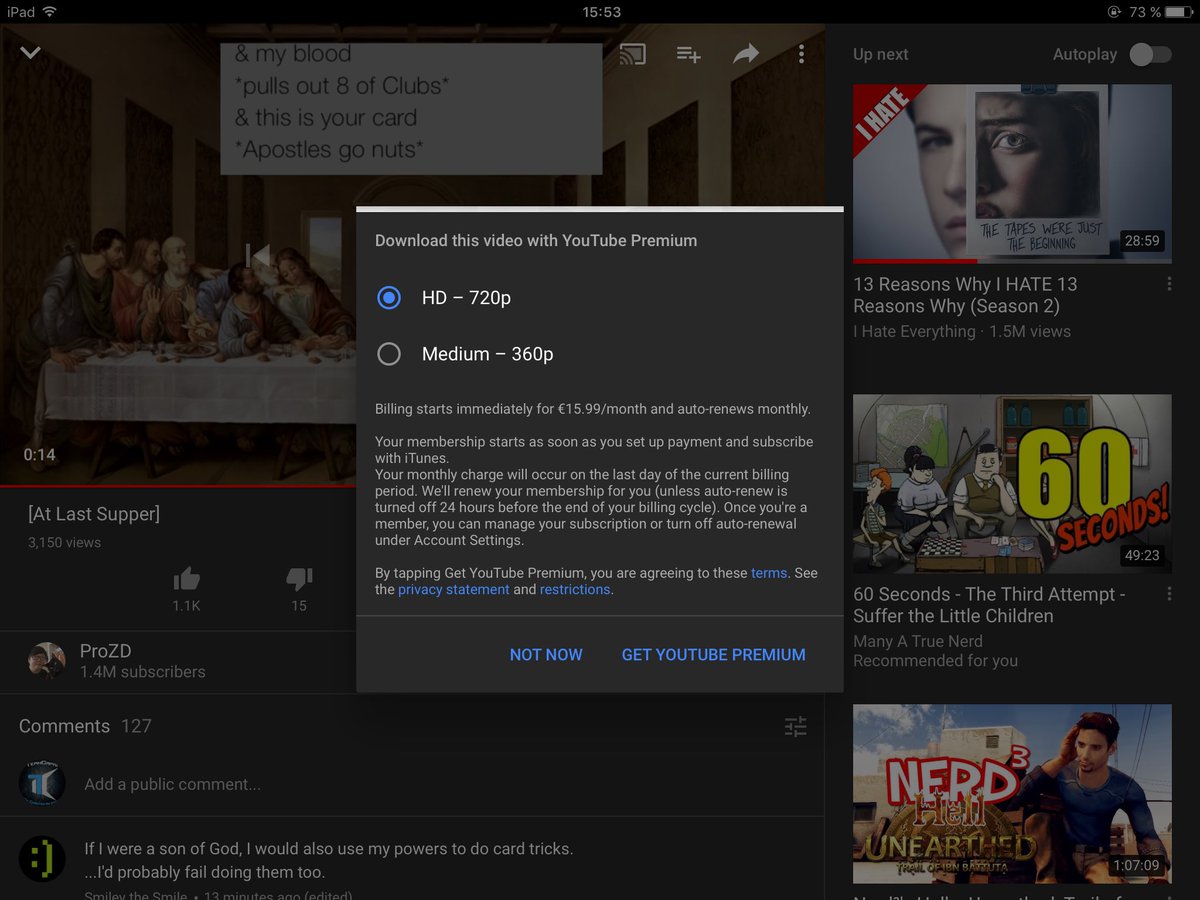Tap the 15:53 status bar clock
1200x900 pixels.
coord(601,12)
